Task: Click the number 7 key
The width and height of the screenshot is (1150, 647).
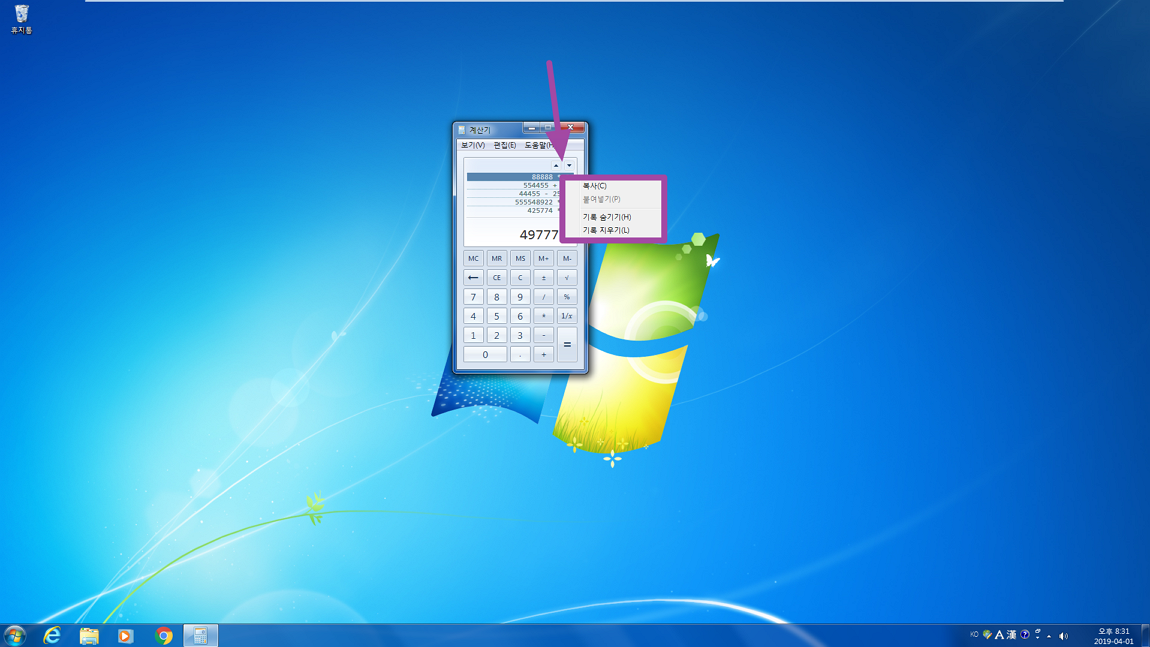Action: 473,297
